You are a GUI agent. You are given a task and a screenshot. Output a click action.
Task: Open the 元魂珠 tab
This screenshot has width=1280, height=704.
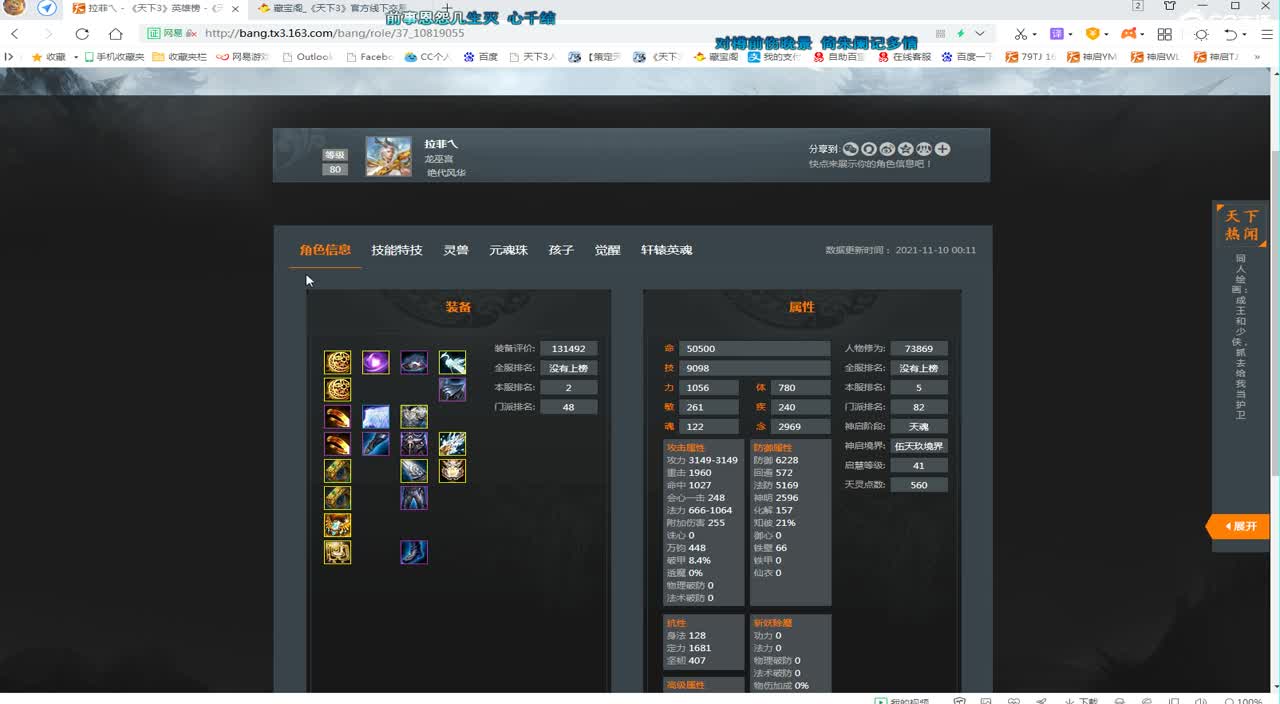pyautogui.click(x=508, y=250)
